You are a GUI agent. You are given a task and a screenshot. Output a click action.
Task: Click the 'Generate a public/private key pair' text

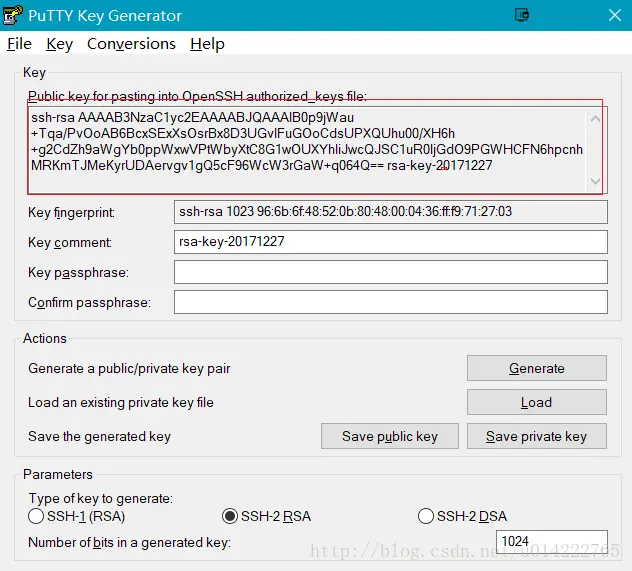129,368
